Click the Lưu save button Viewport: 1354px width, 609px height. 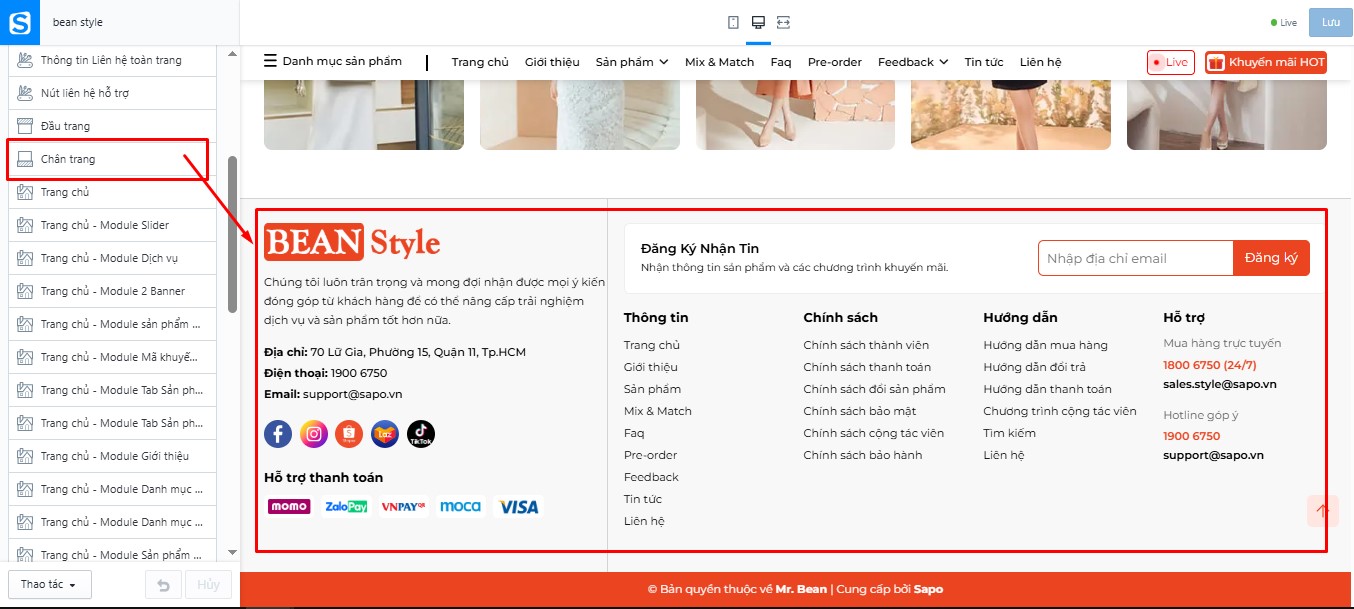1330,22
